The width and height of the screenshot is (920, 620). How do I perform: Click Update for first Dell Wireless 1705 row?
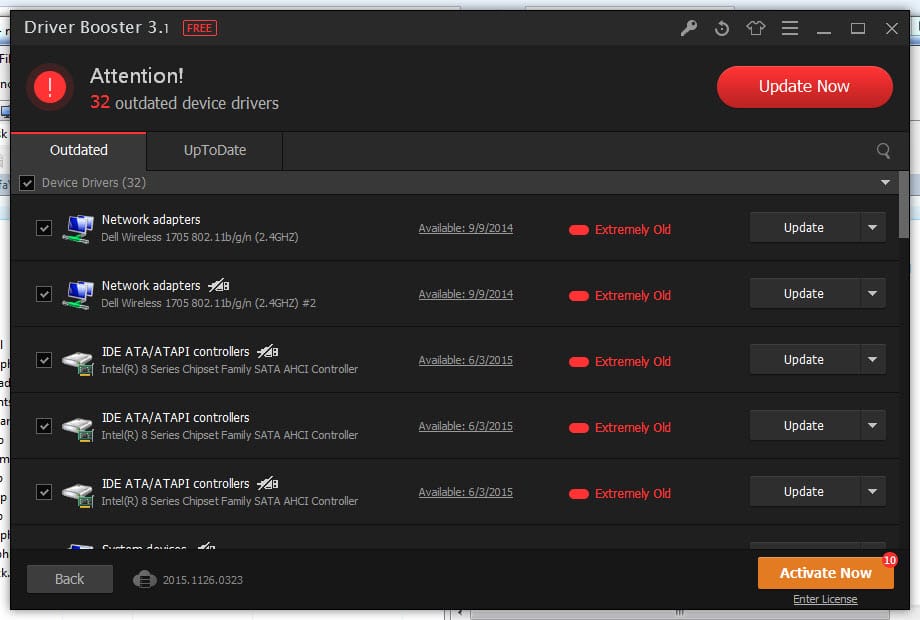click(804, 228)
